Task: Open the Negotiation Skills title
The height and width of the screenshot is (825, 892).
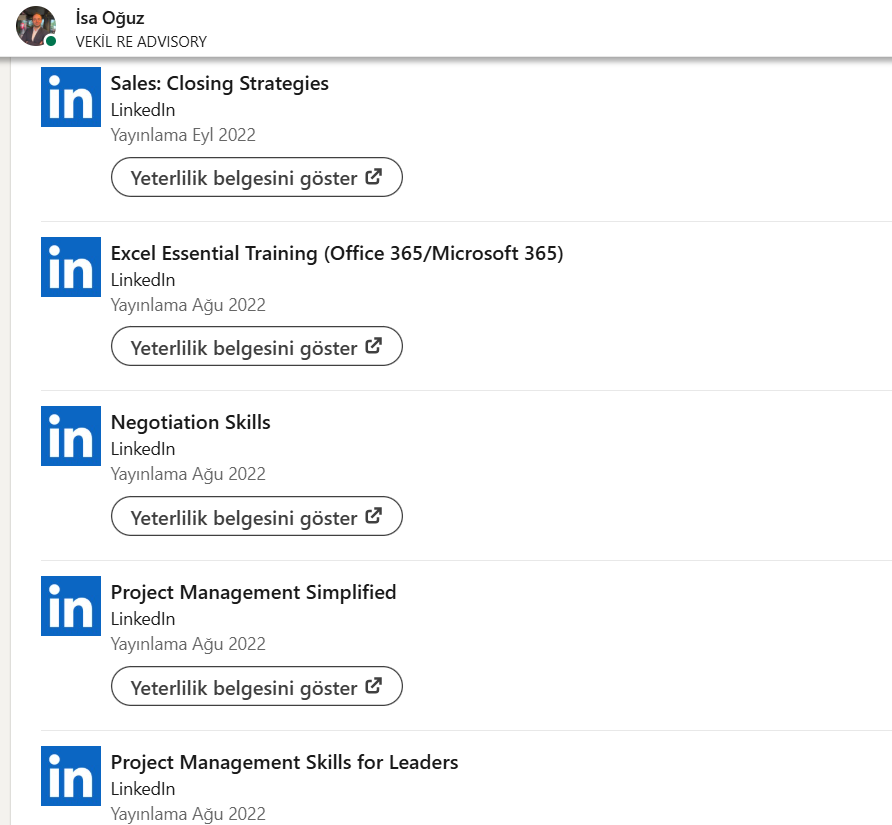Action: coord(190,423)
